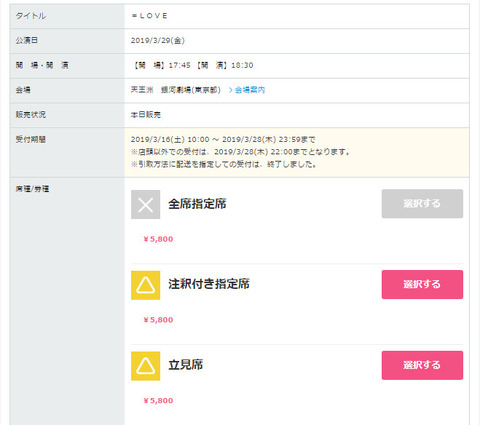Select 注釈付き指定席 with its 選択する button
Screen dimensions: 480x425
[422, 284]
